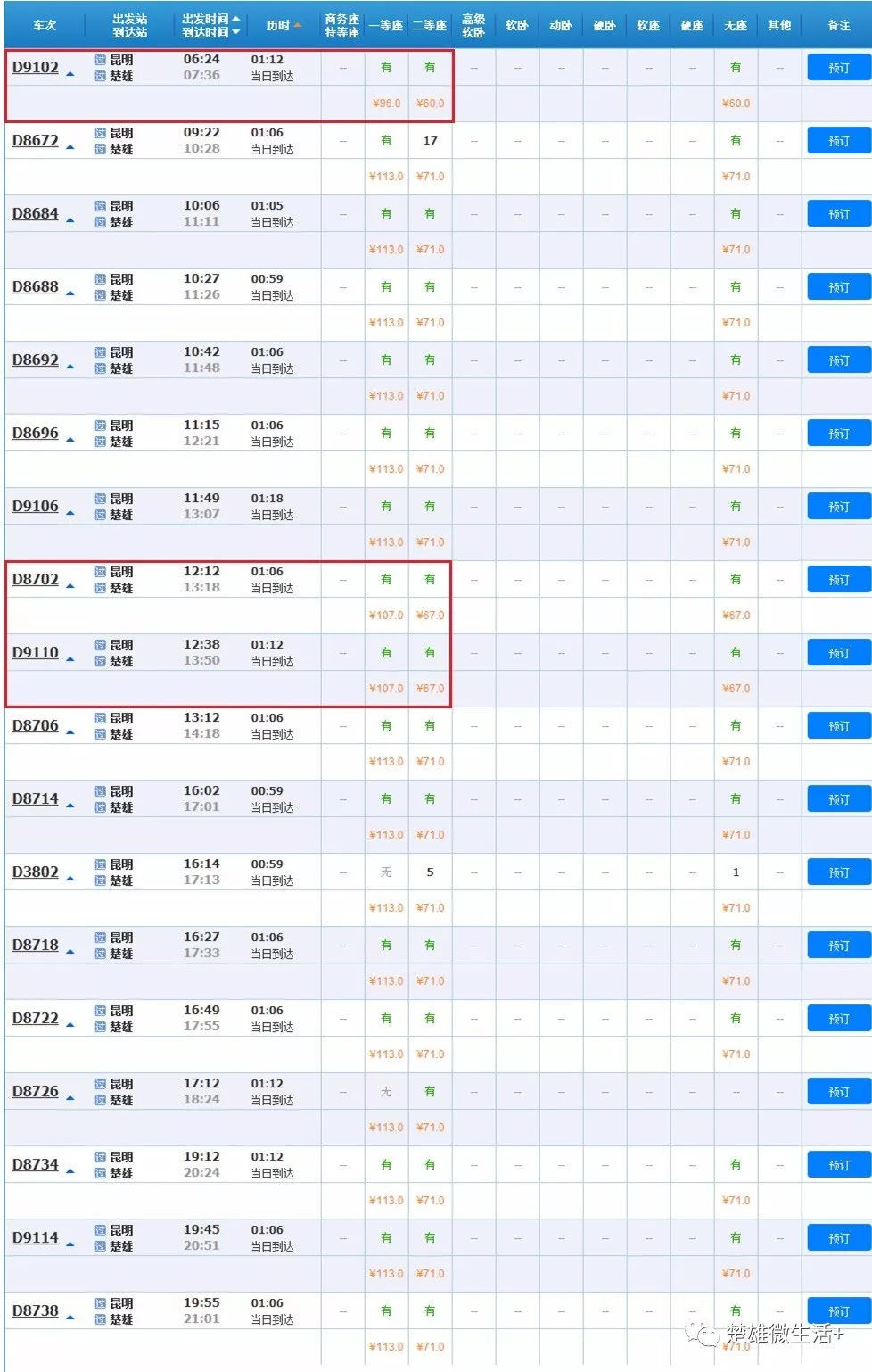Viewport: 872px width, 1372px height.
Task: Select no-seat count 1 for D3802
Action: [x=736, y=872]
